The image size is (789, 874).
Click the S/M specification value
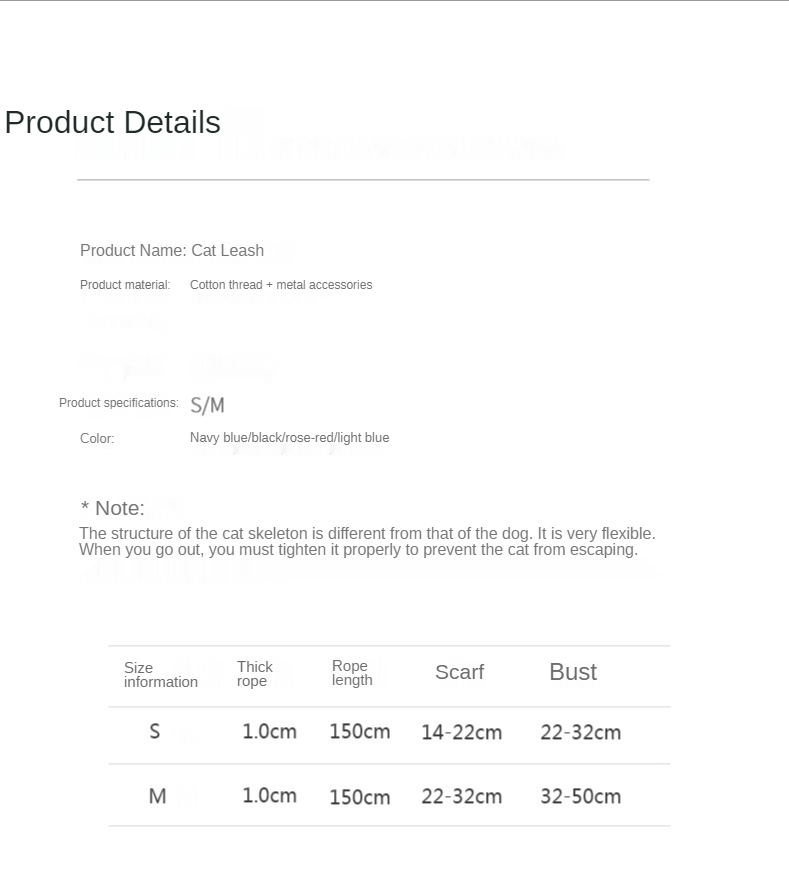point(207,405)
